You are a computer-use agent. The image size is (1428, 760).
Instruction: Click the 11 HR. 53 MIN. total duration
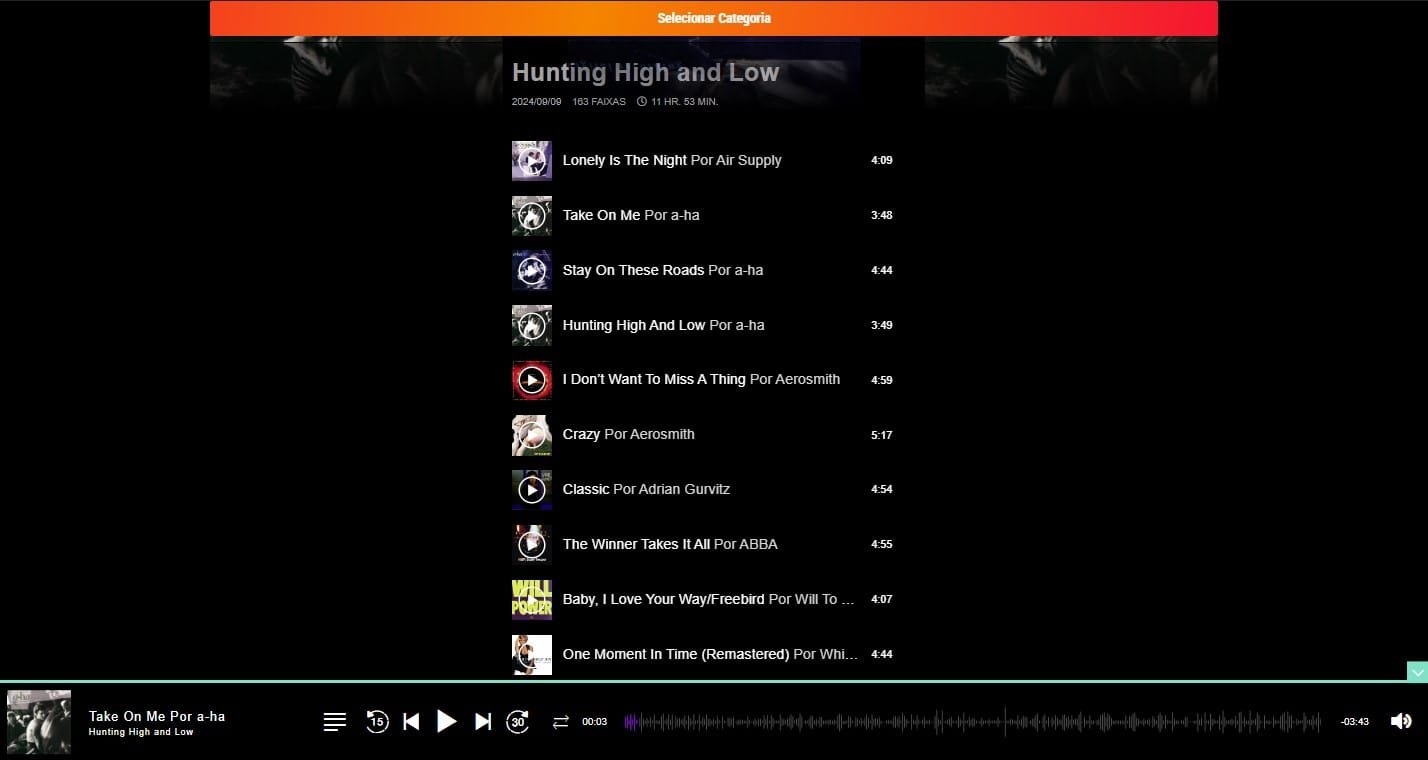678,102
